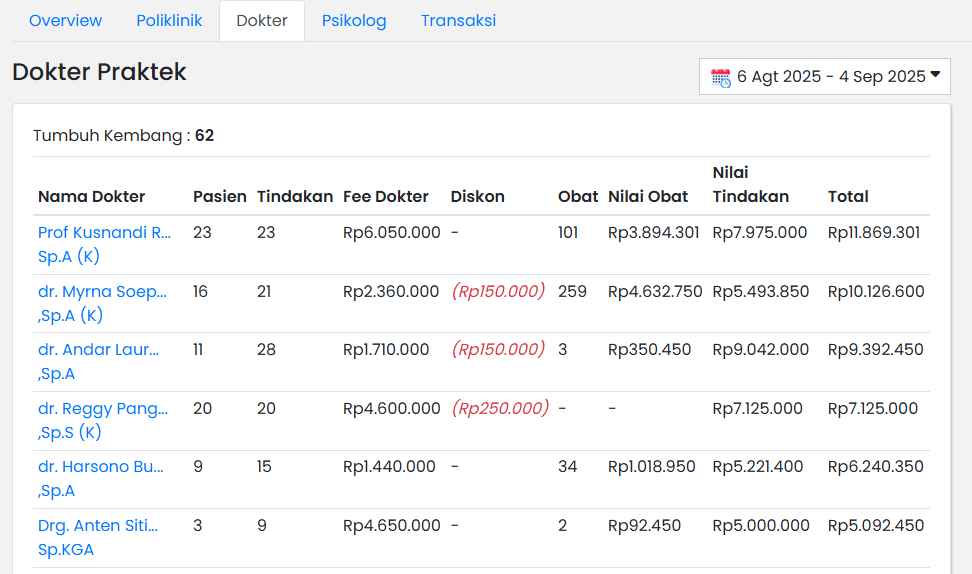The height and width of the screenshot is (574, 972).
Task: Click the Fee Dokter column header
Action: point(385,197)
